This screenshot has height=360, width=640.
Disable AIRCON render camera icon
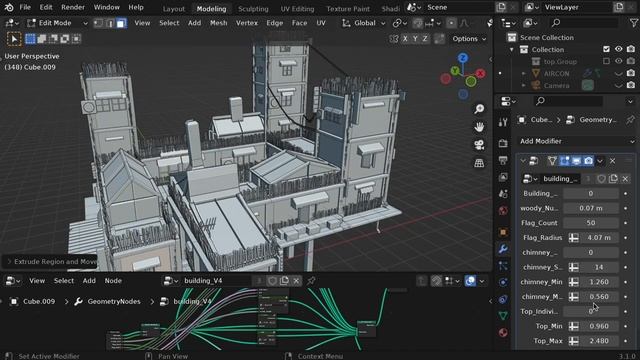pos(631,73)
